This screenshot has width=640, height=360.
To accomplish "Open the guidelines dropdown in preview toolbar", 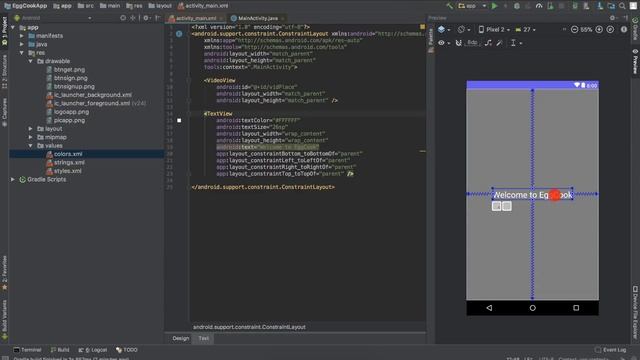I will pos(516,43).
